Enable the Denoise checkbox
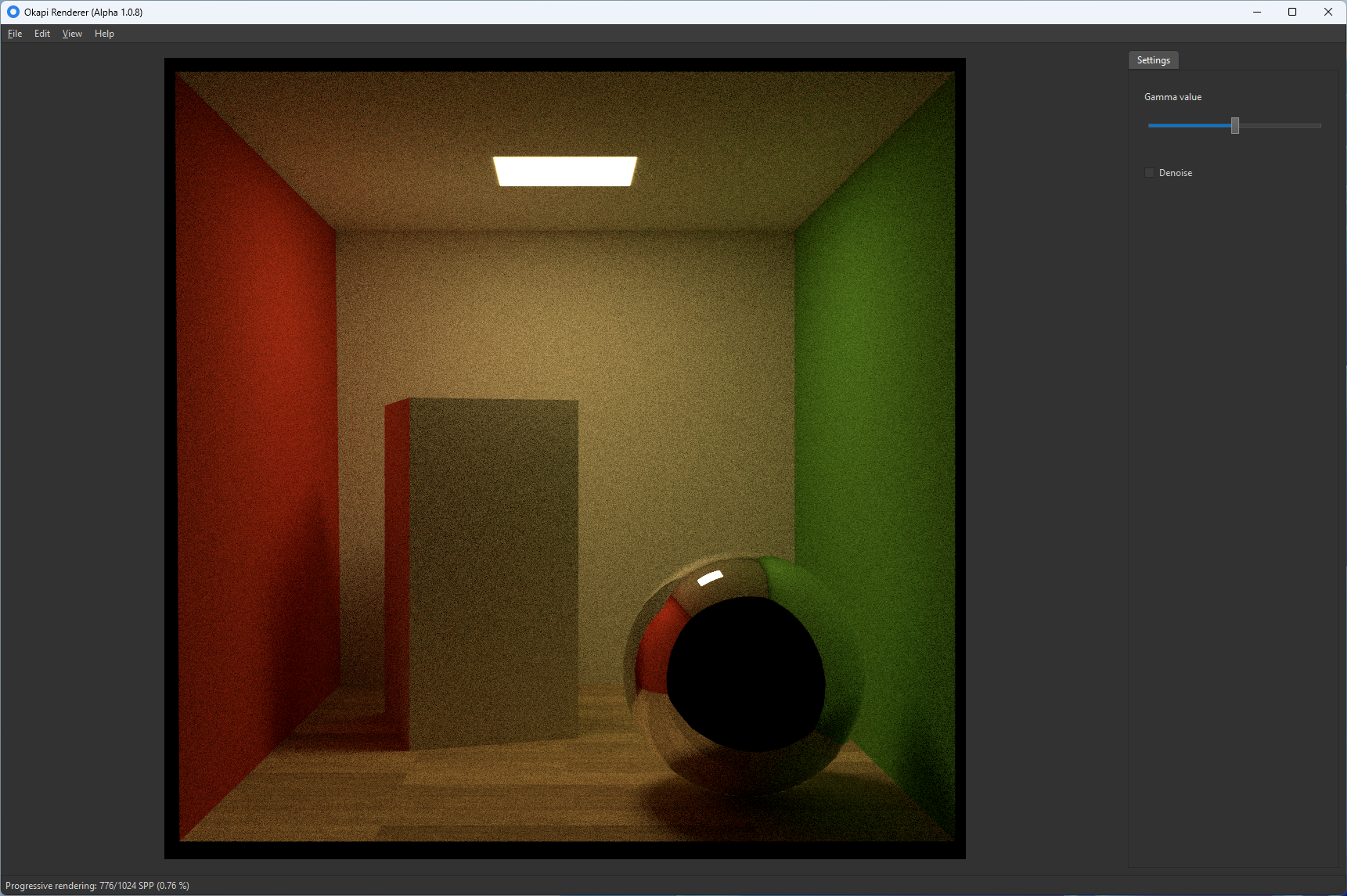 (1149, 173)
